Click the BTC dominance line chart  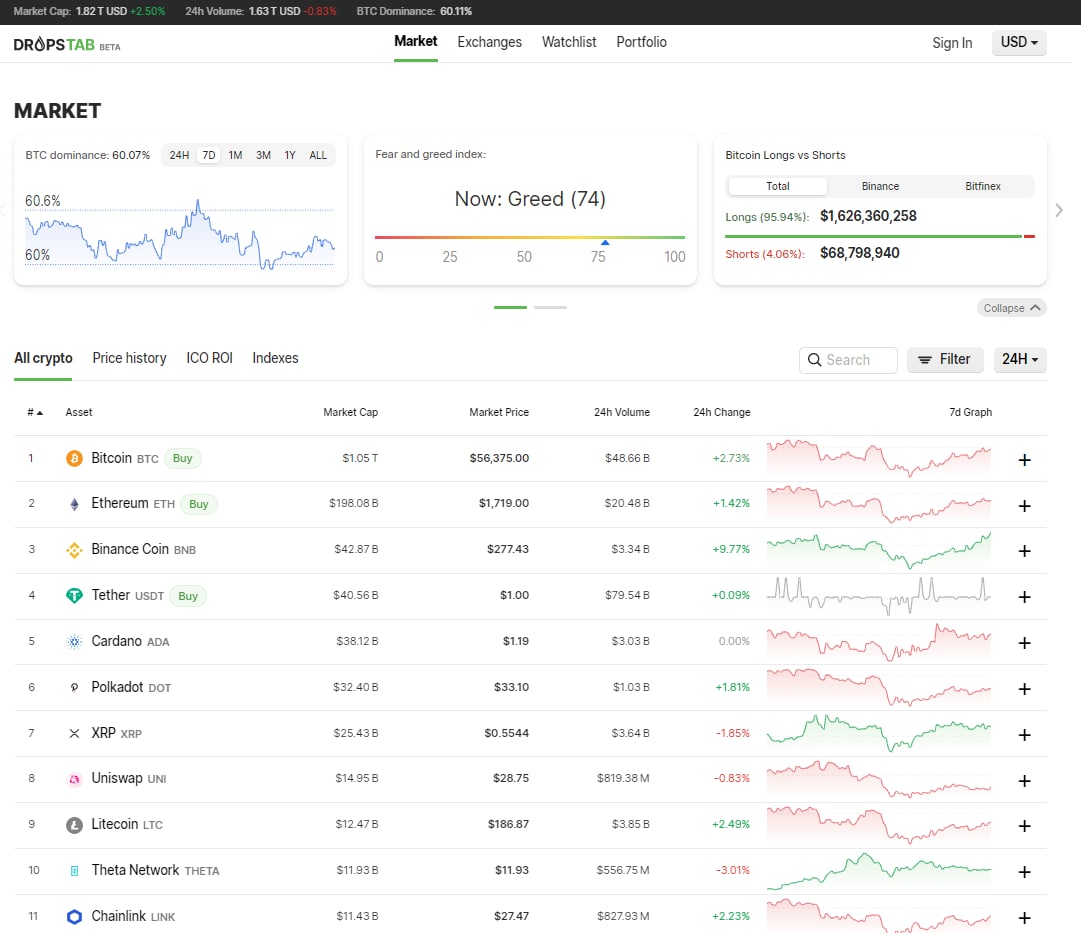click(x=179, y=232)
